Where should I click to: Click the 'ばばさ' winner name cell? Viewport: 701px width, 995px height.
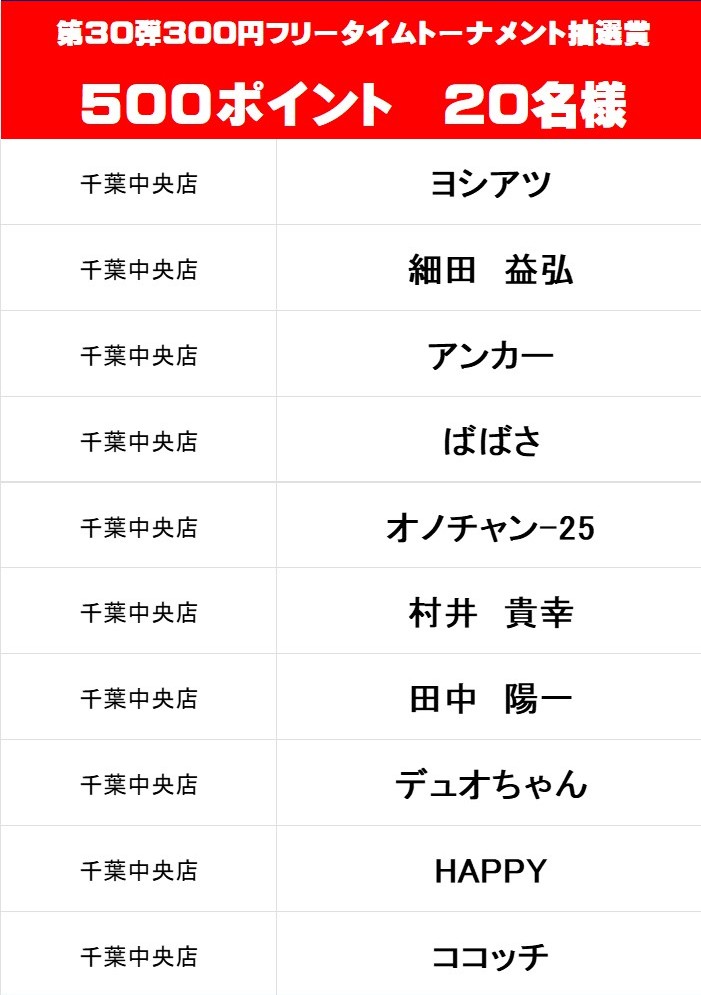click(490, 442)
